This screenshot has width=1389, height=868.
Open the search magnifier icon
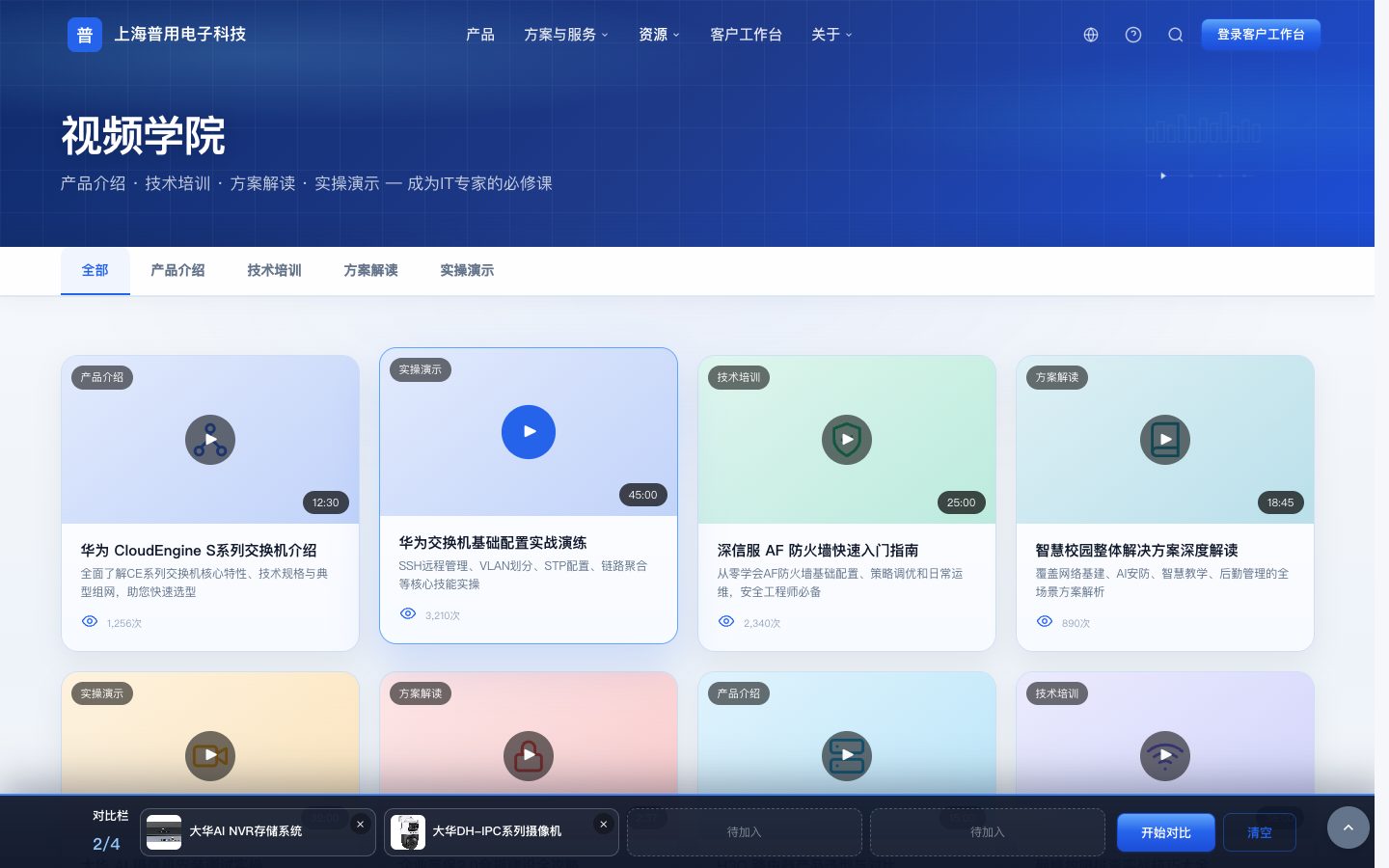point(1176,35)
